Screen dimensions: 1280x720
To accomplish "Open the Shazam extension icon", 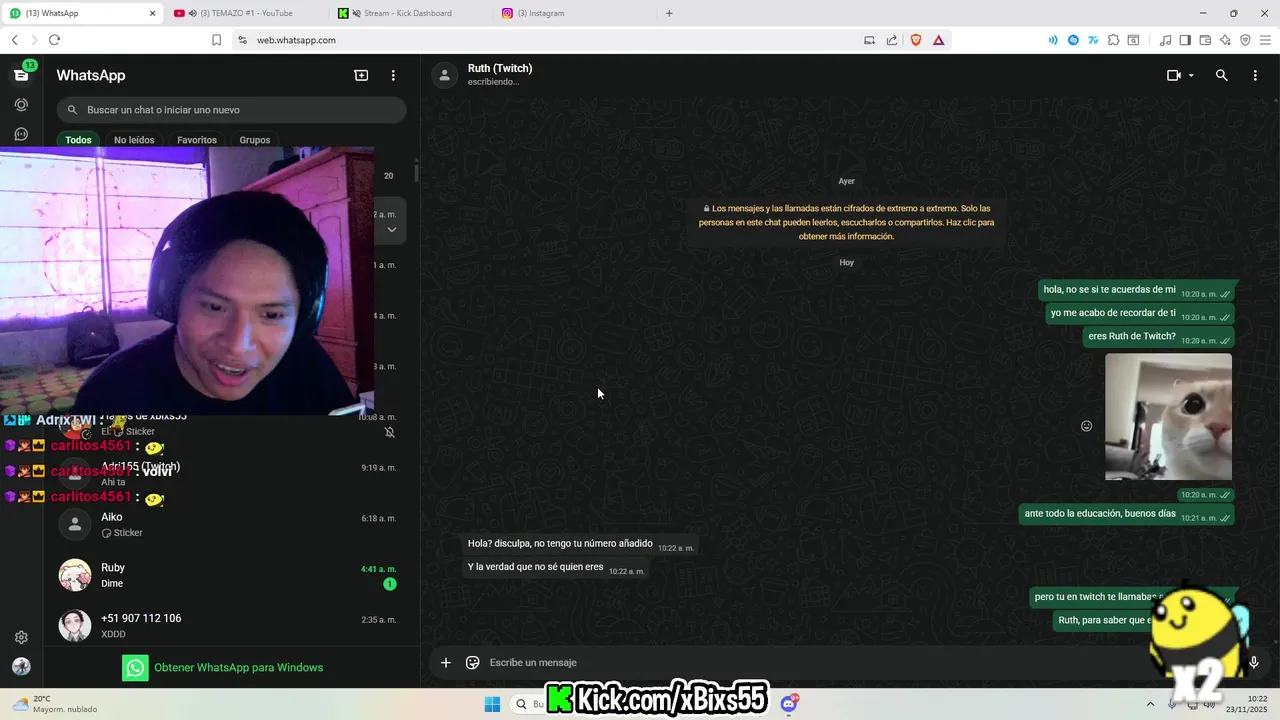I will (x=1073, y=40).
